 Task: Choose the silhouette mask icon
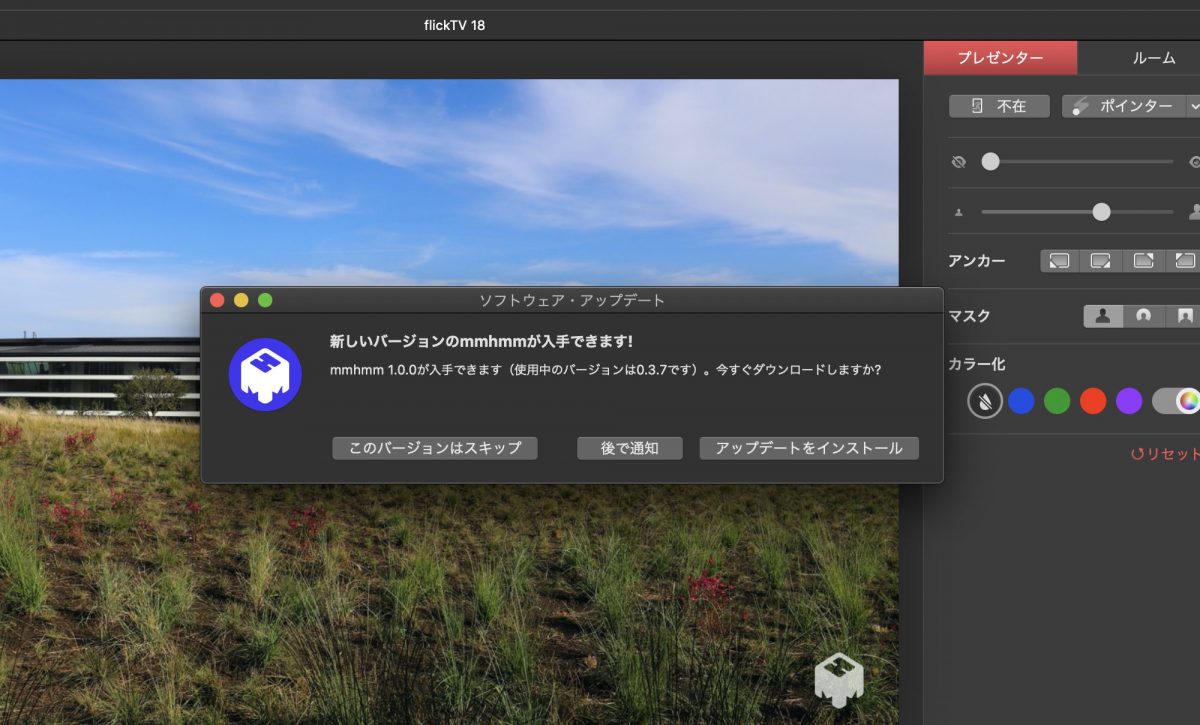point(1103,316)
